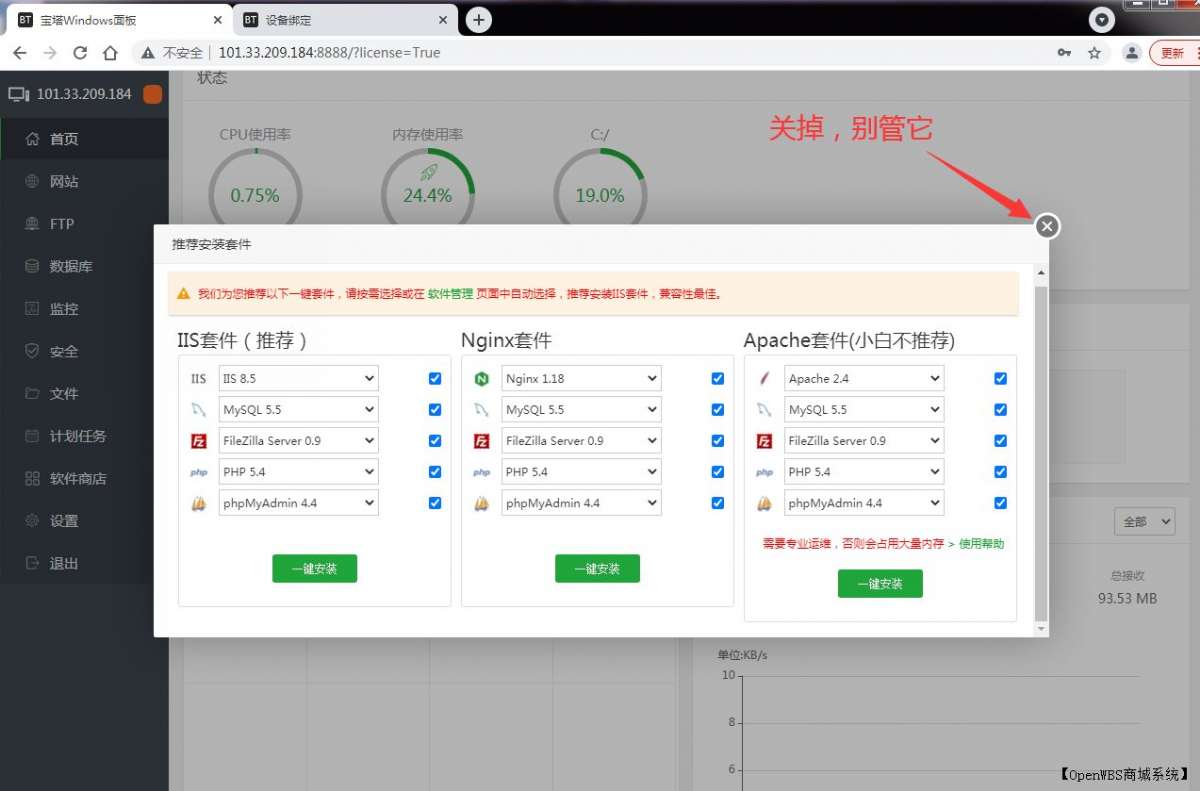
Task: Open the 设置 (Settings) section
Action: 62,520
